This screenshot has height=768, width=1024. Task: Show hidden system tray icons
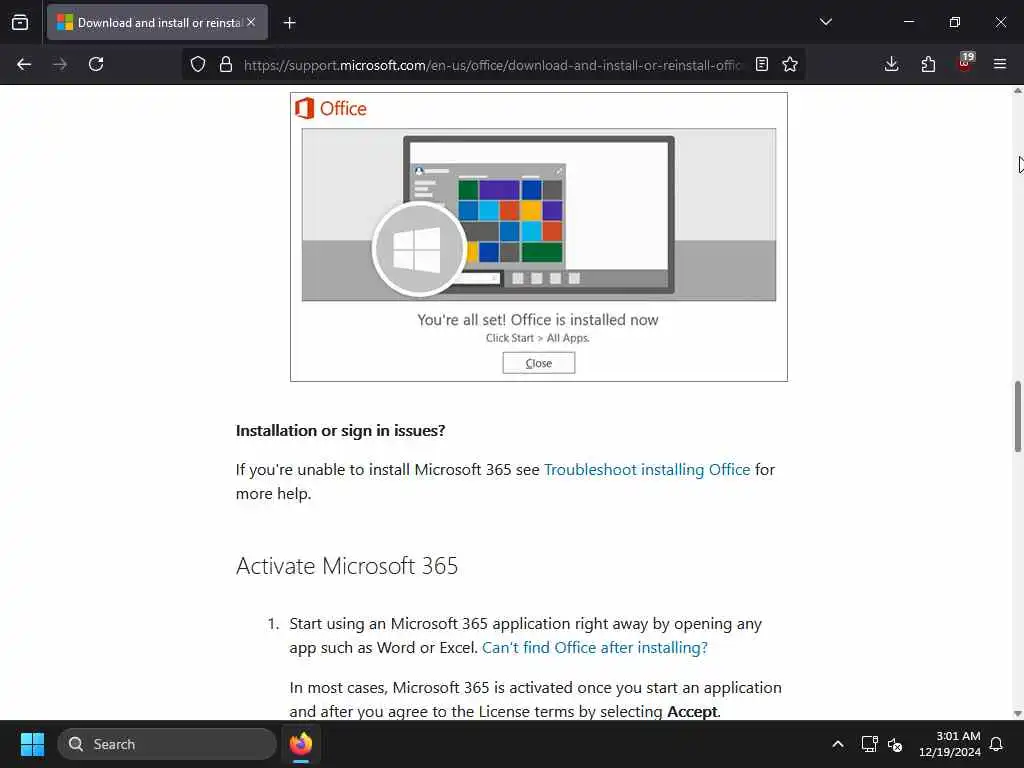tap(838, 744)
